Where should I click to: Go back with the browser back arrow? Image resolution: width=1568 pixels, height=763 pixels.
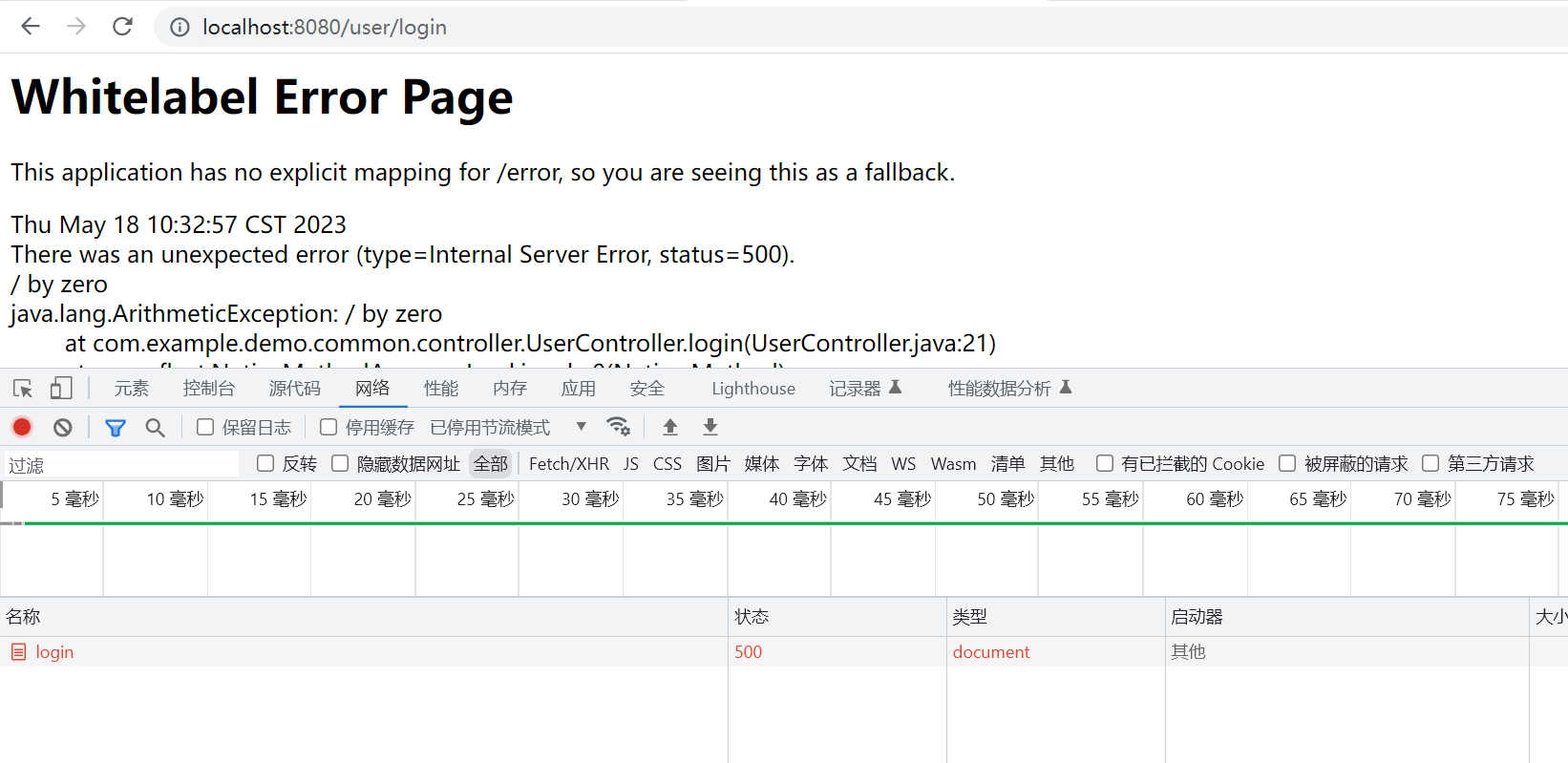click(31, 27)
